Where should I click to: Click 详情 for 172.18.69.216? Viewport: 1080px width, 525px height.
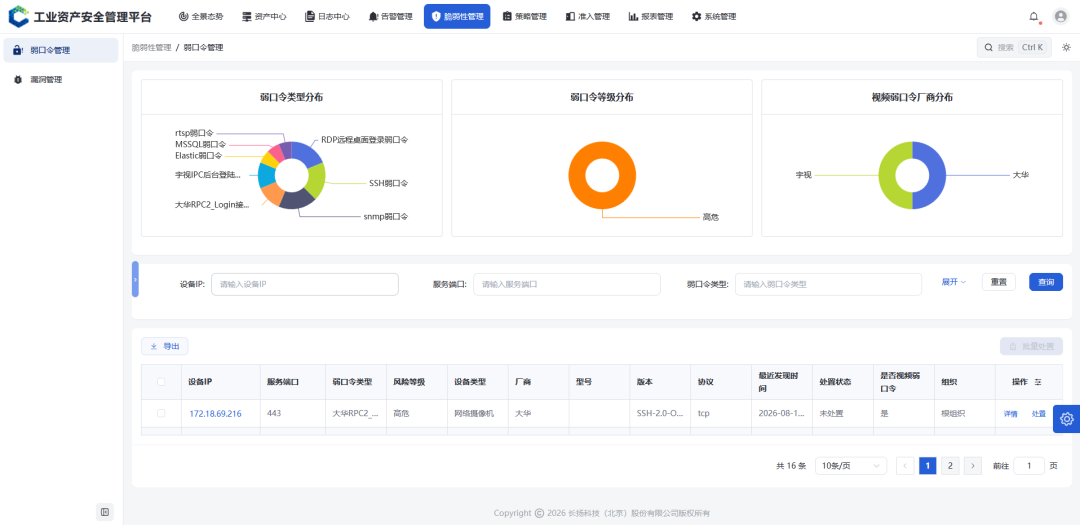1010,414
